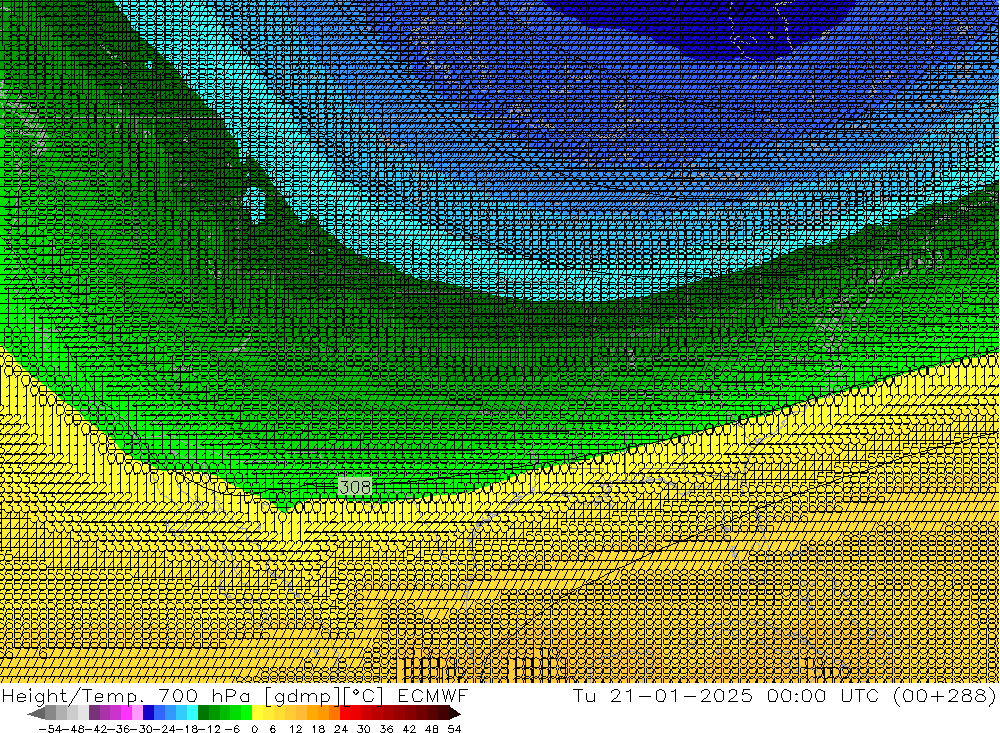Click the right dark arrow of the color scale

454,713
